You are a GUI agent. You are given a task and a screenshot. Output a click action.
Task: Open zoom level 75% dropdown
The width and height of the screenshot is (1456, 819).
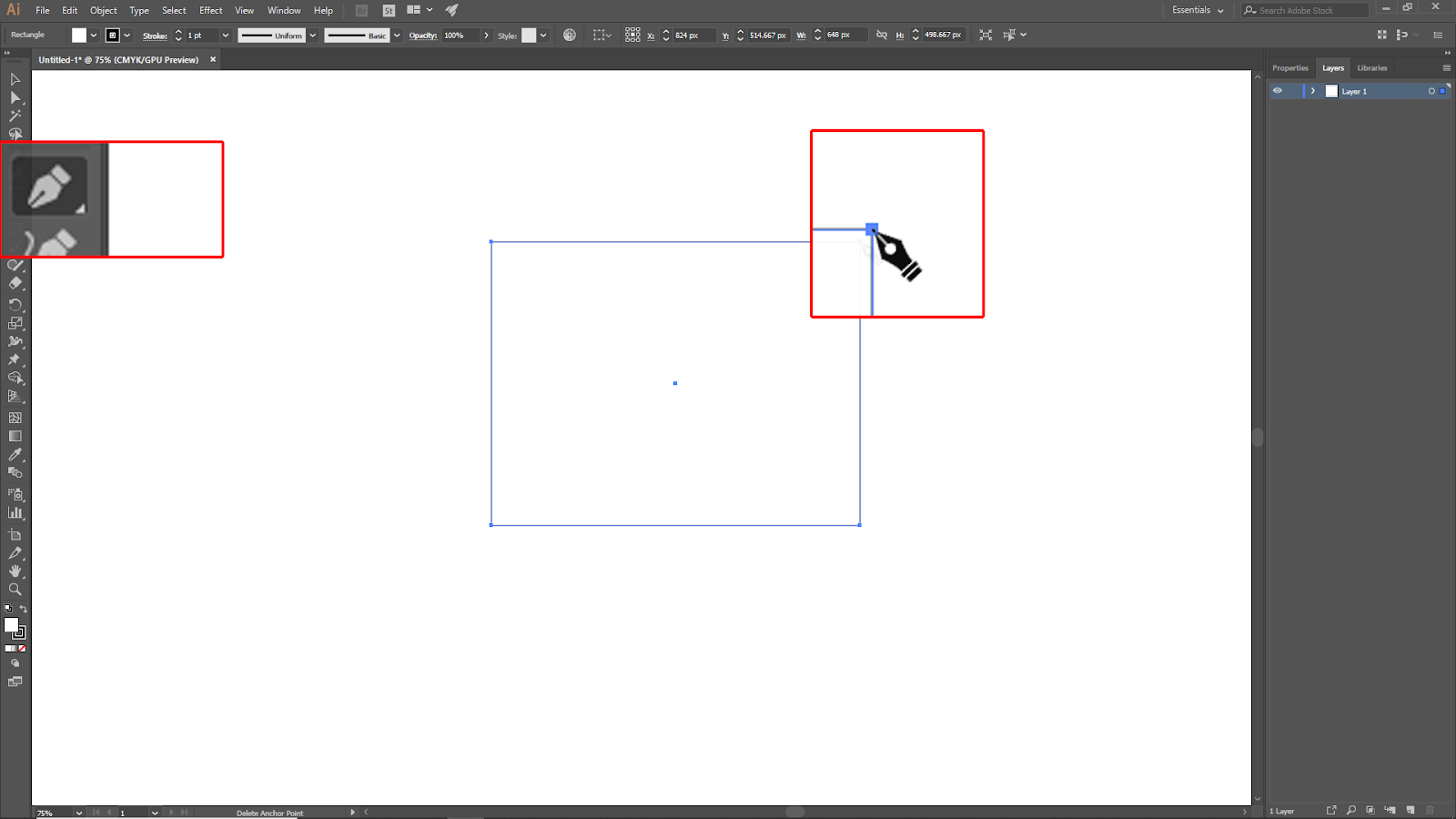click(x=79, y=813)
